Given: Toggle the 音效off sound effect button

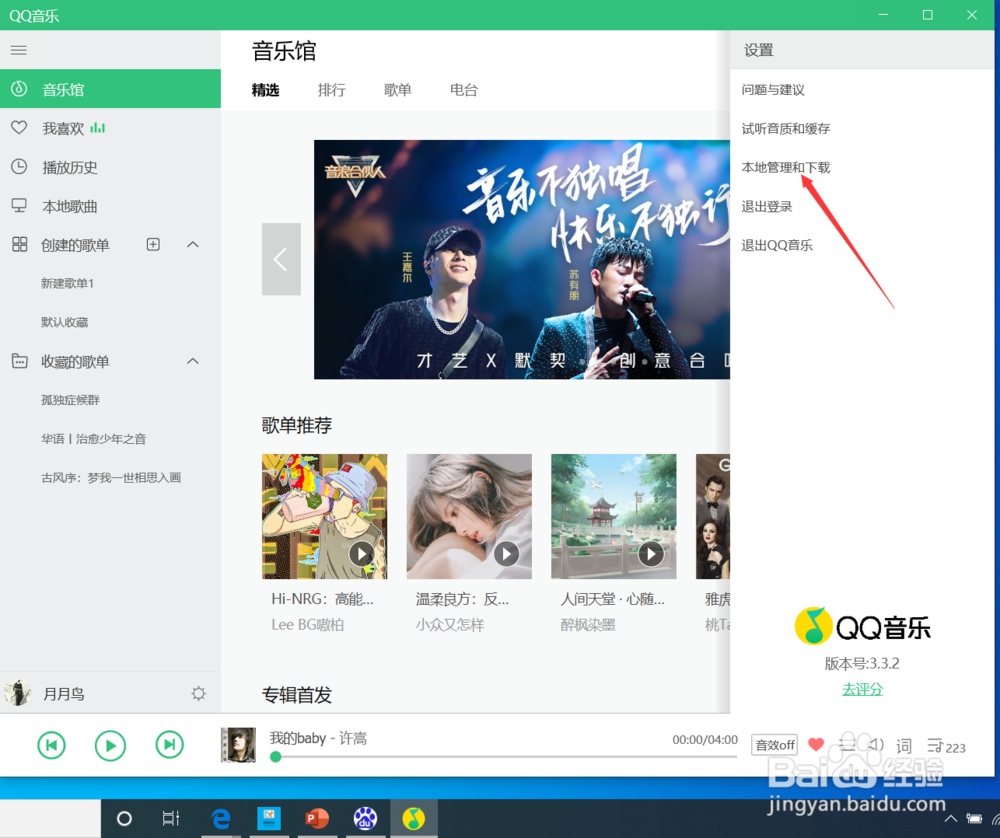Looking at the screenshot, I should coord(774,745).
